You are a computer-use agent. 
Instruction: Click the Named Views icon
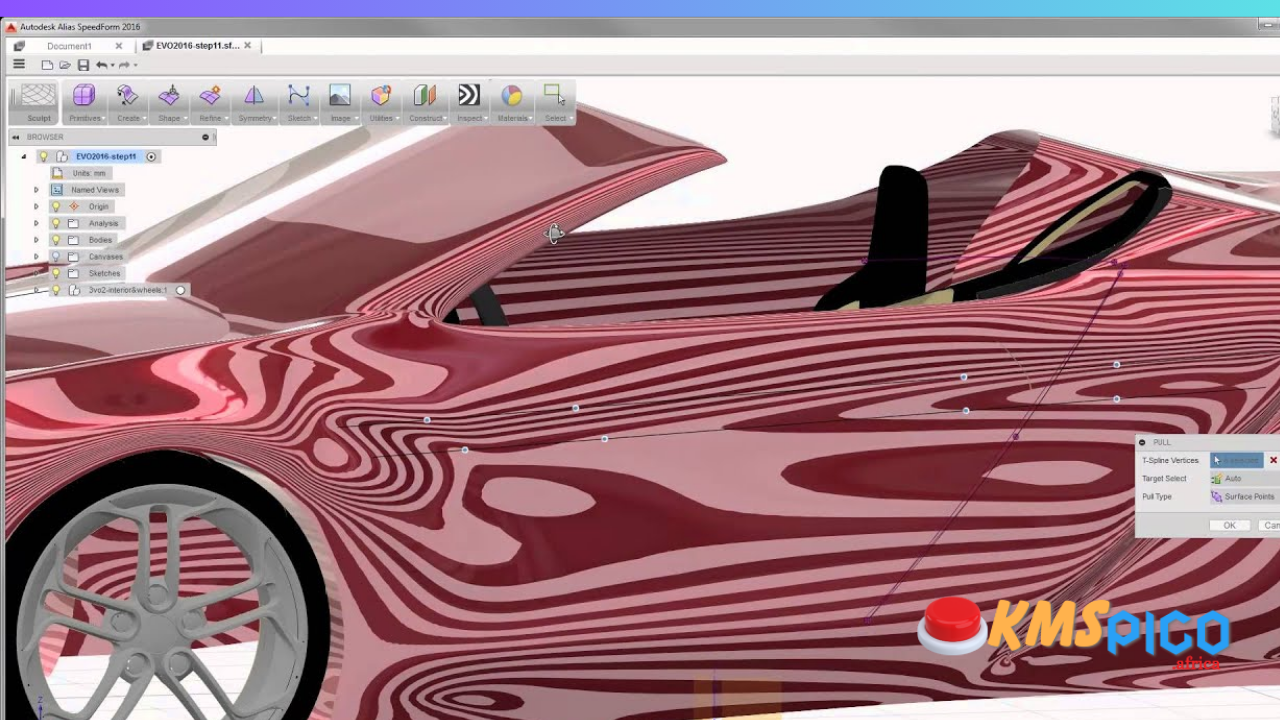(x=57, y=190)
